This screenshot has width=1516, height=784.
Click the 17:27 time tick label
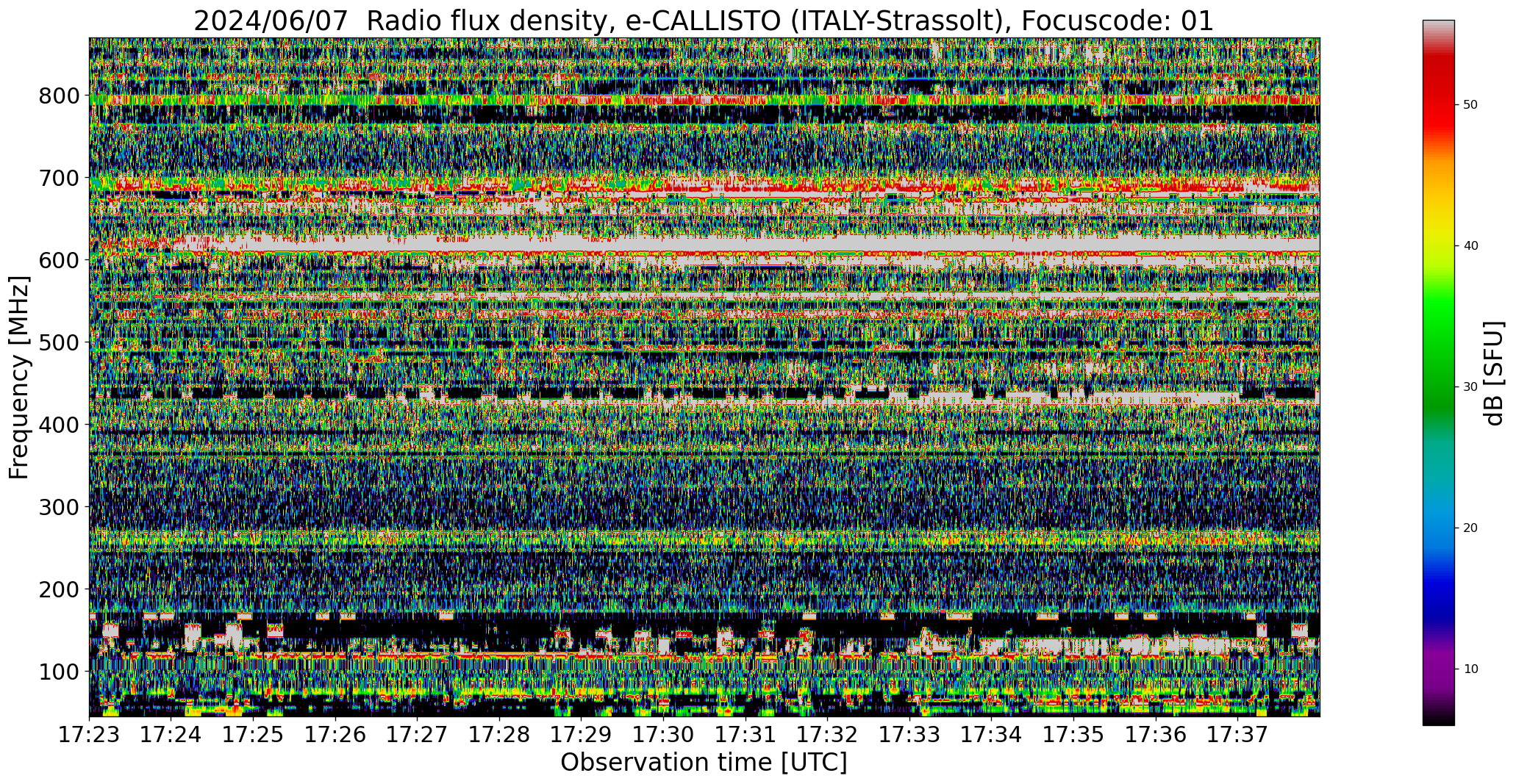tap(418, 735)
